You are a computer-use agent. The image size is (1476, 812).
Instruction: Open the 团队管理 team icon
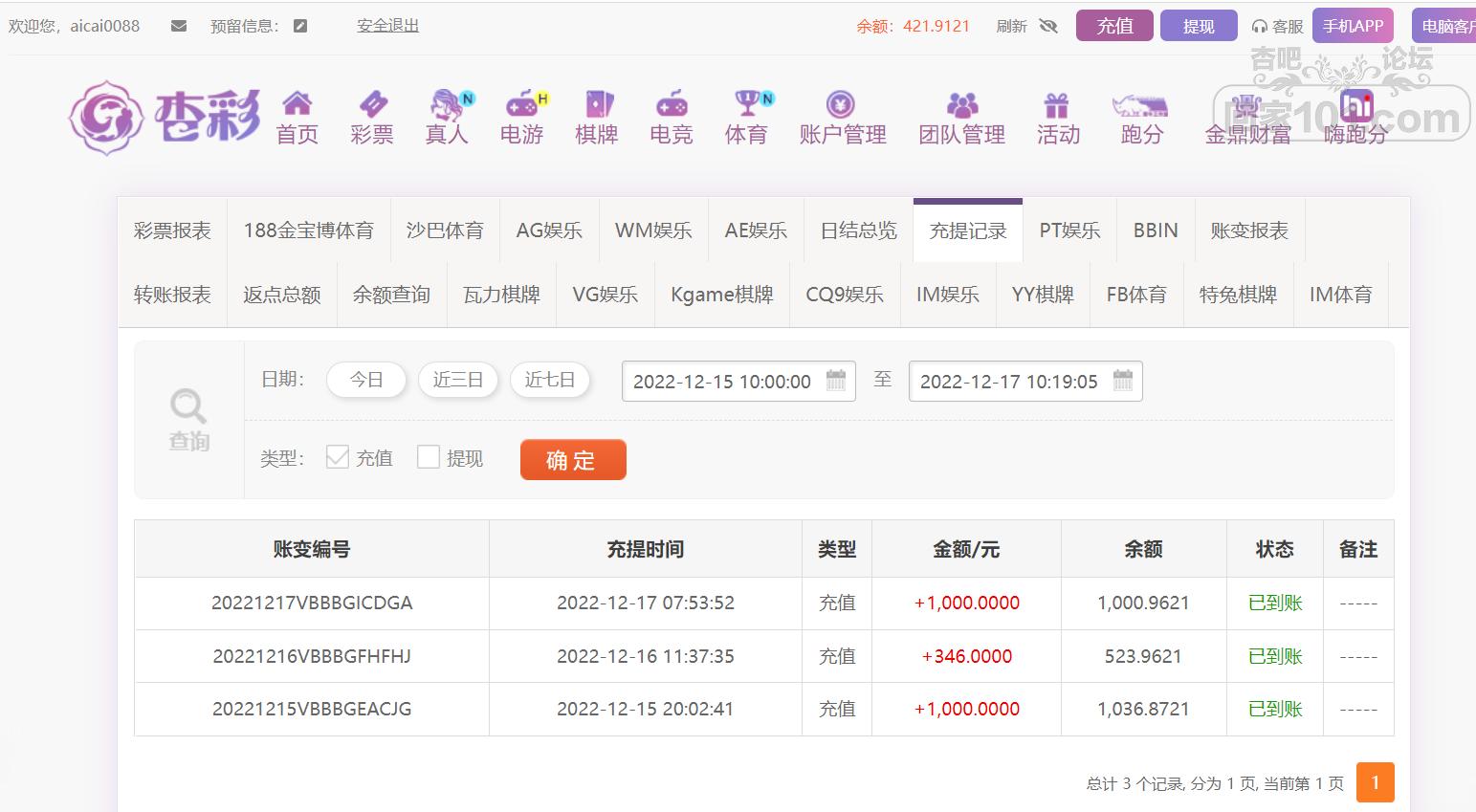point(961,103)
